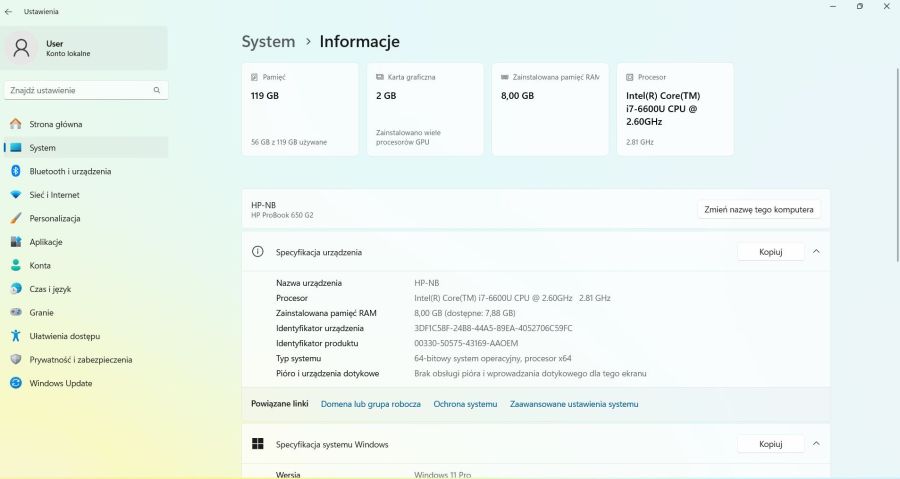
Task: Open the Procesor info card
Action: (676, 109)
